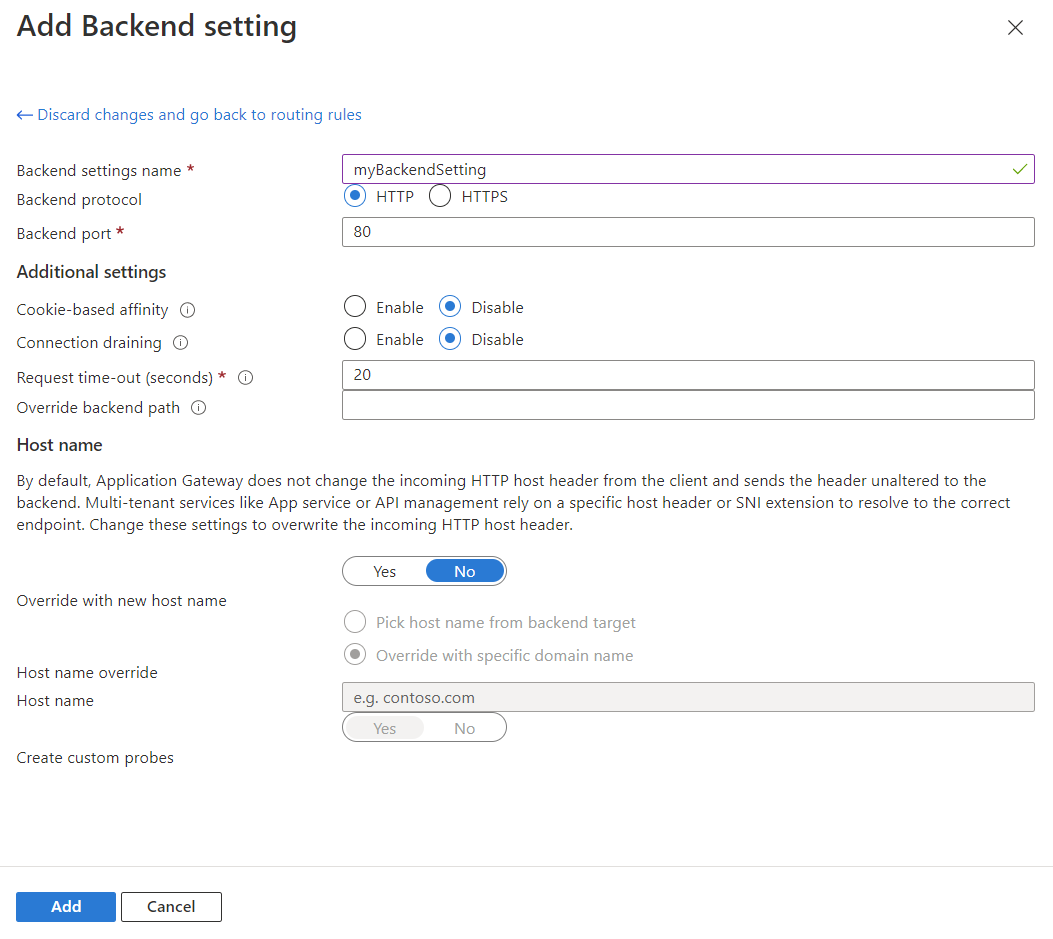This screenshot has height=939, width=1053.
Task: Click the Cookie-based affinity info icon
Action: [187, 310]
